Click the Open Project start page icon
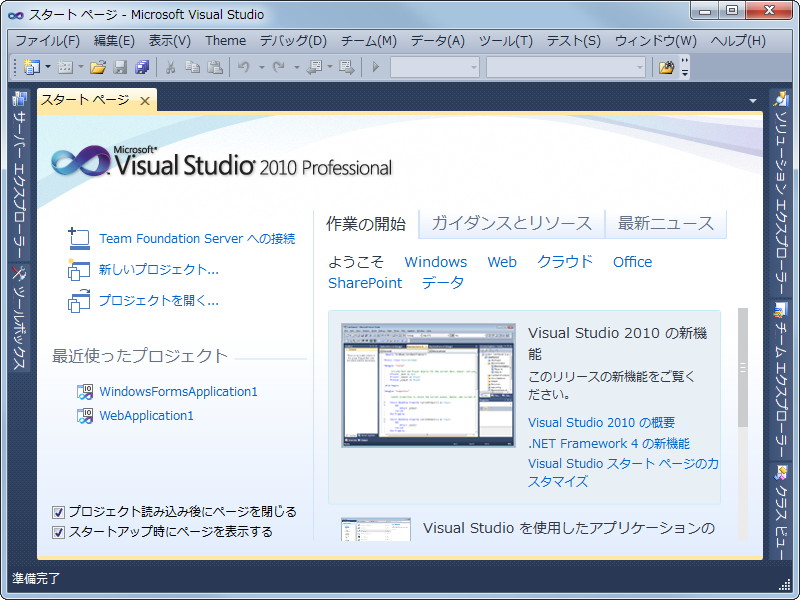 pos(79,301)
